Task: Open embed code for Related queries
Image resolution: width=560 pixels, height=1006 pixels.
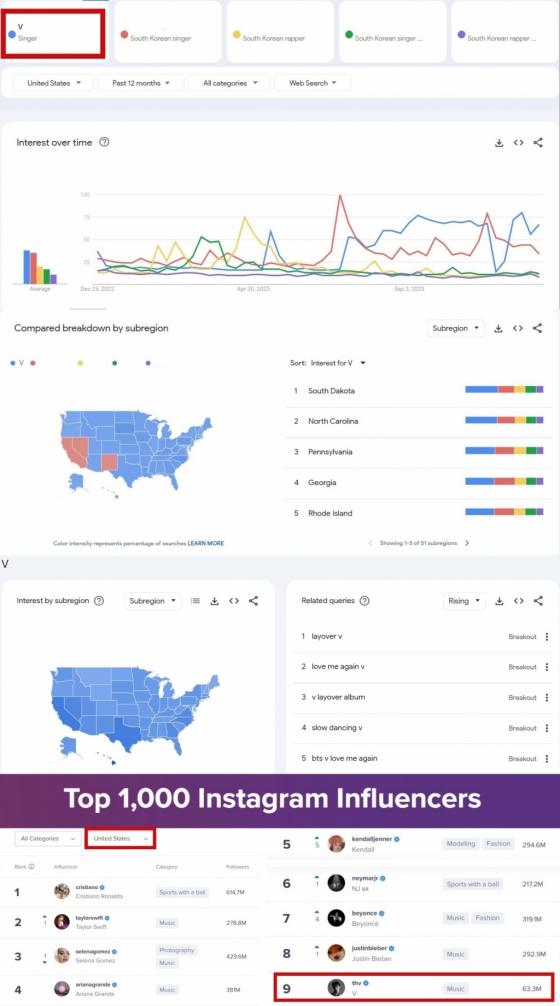Action: [x=518, y=601]
